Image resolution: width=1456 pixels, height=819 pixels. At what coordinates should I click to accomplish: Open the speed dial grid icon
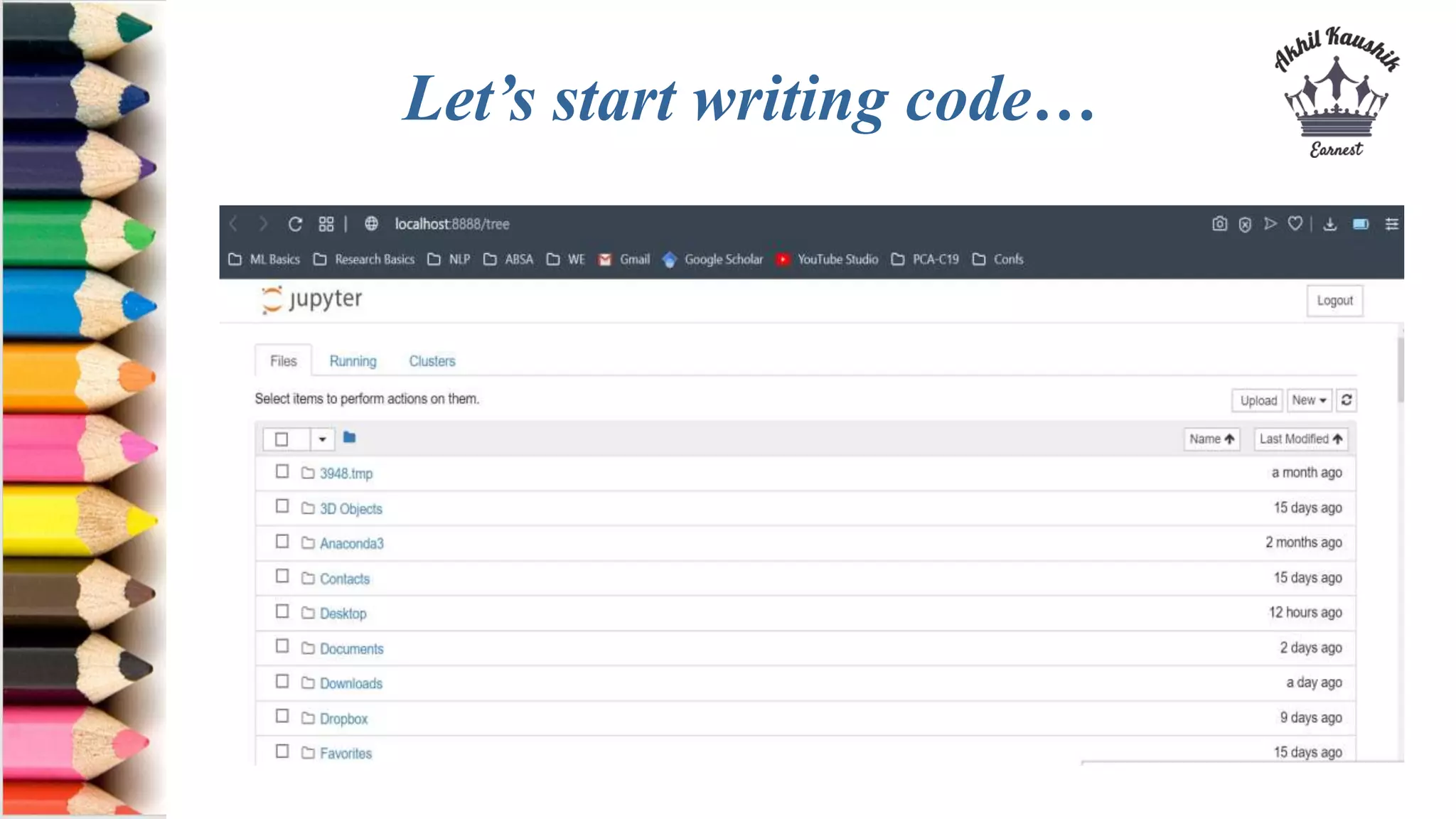tap(326, 224)
